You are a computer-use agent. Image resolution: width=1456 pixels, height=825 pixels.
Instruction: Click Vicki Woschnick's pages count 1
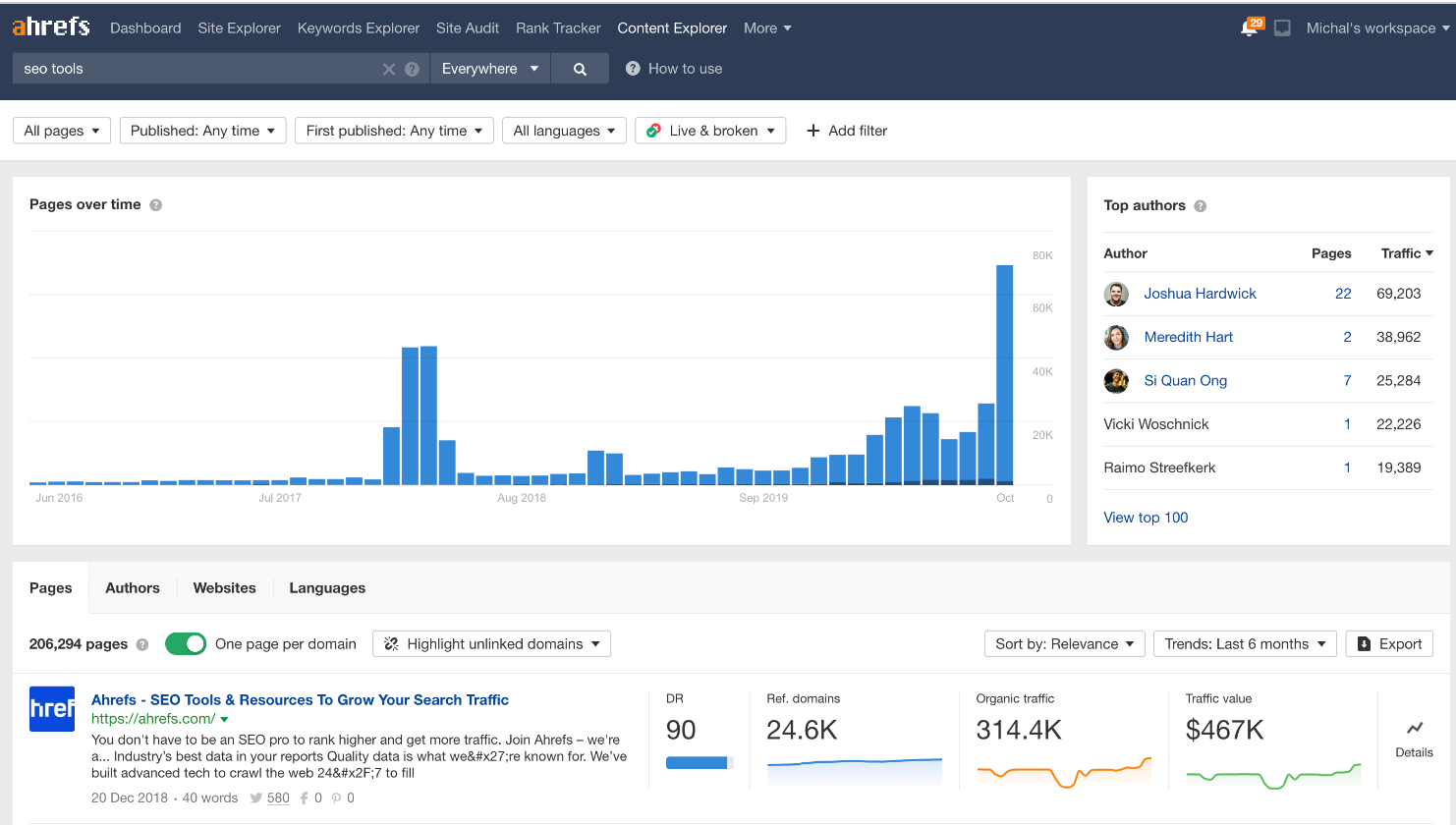pyautogui.click(x=1347, y=424)
